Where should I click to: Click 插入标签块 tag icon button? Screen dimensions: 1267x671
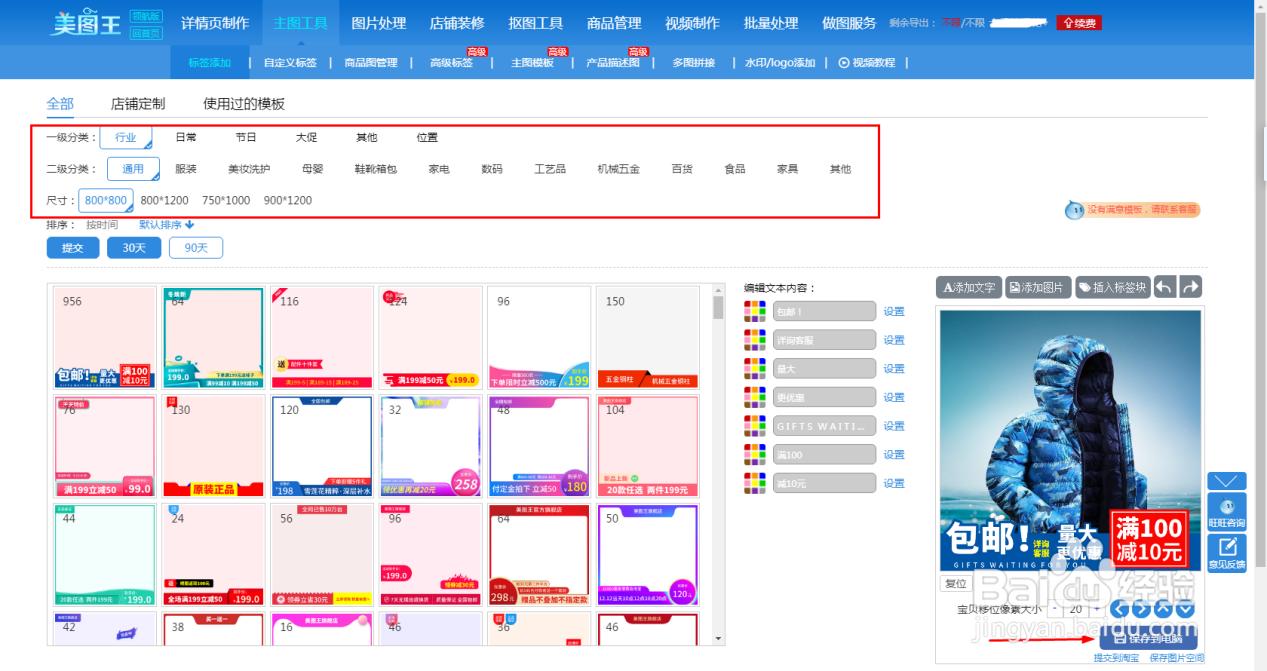(x=1113, y=287)
